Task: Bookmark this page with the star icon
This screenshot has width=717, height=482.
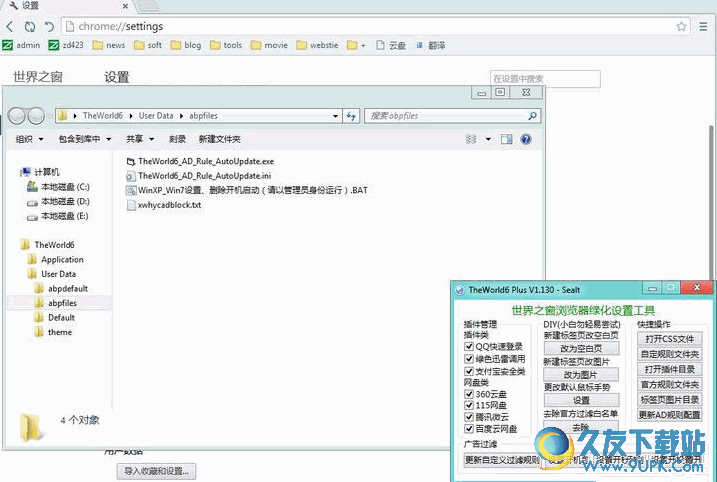Action: pyautogui.click(x=681, y=27)
